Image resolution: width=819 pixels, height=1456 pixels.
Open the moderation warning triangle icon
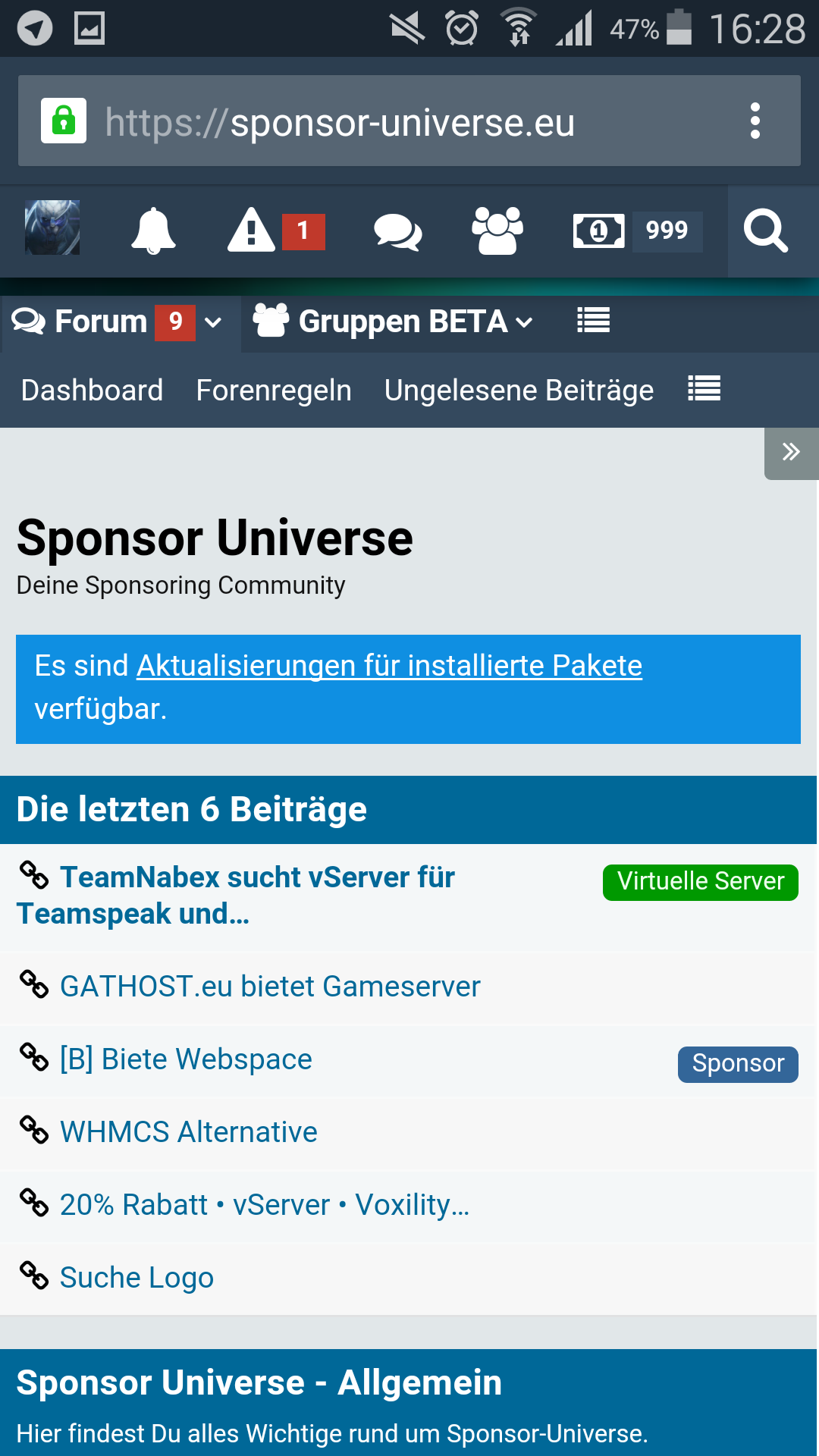(252, 231)
